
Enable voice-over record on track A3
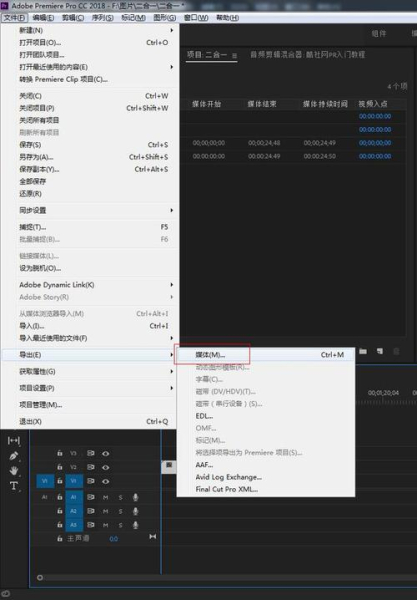[x=135, y=525]
